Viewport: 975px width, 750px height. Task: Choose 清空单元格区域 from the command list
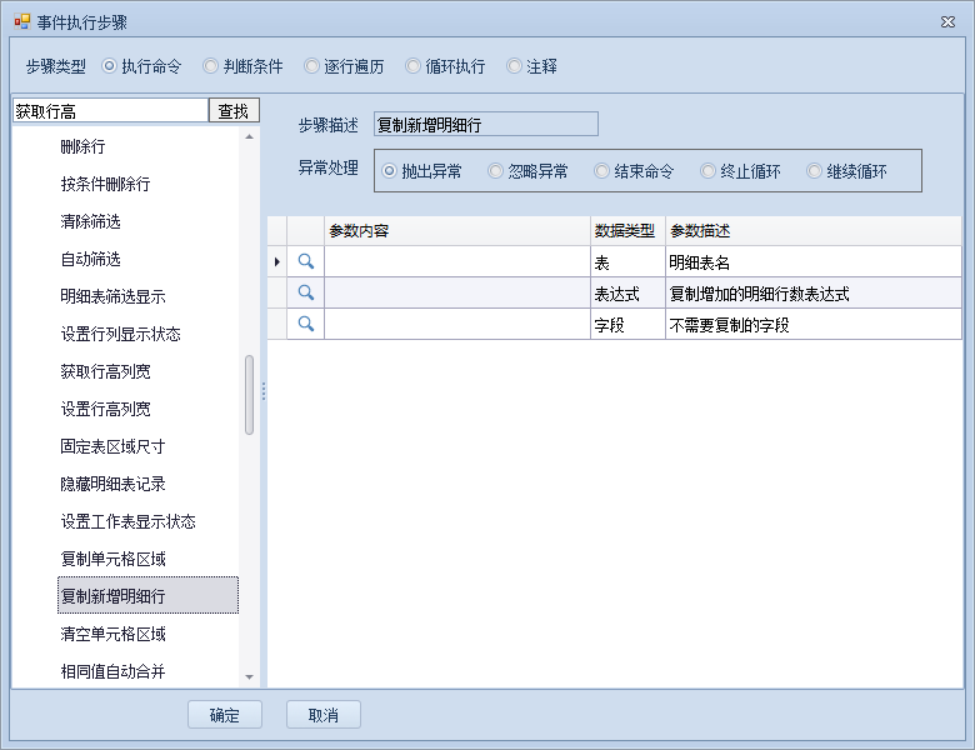coord(113,634)
